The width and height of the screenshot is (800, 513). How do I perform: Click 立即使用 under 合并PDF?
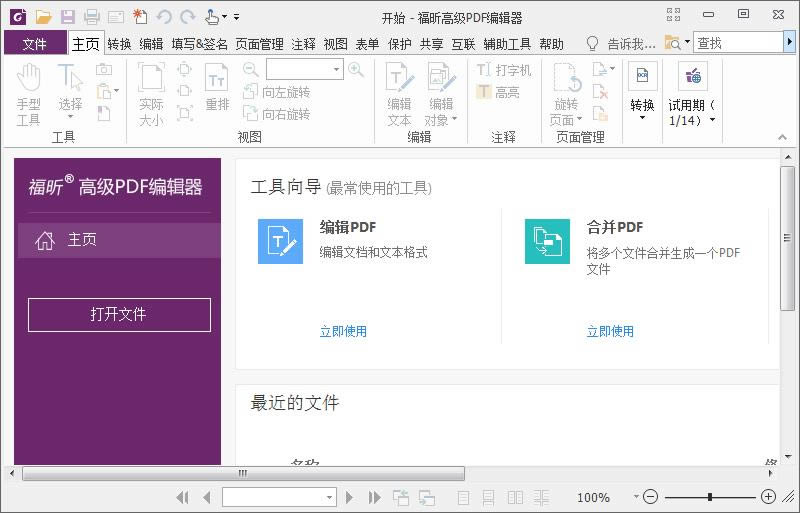(x=610, y=331)
